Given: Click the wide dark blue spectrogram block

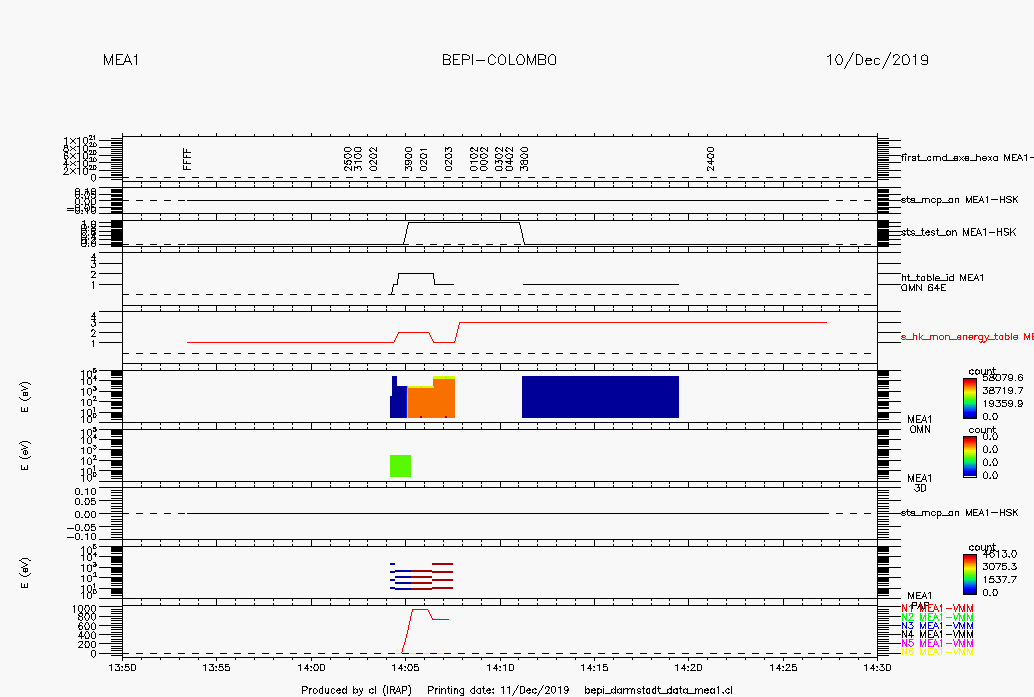Looking at the screenshot, I should (x=600, y=397).
